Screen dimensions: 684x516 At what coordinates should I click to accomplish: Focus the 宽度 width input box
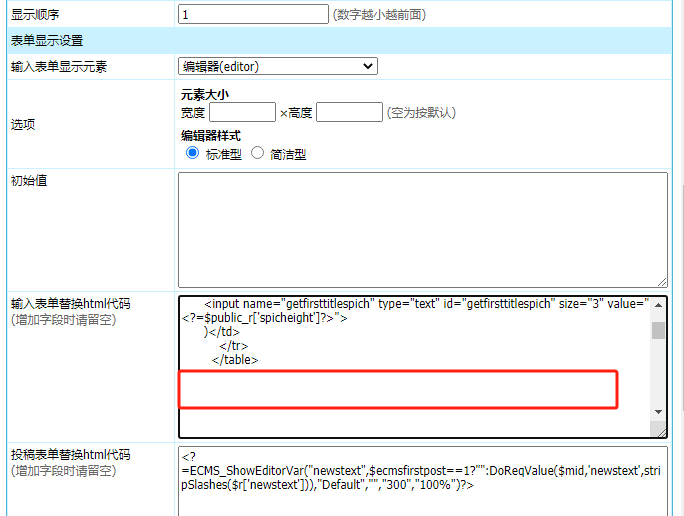coord(242,112)
